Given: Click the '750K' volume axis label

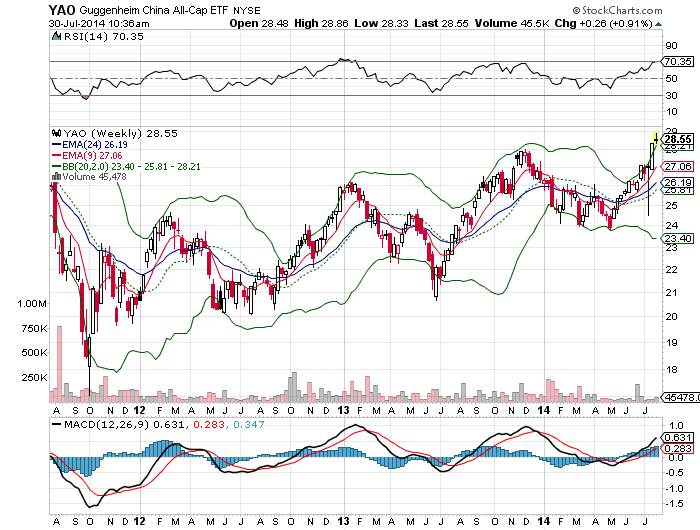Looking at the screenshot, I should [x=34, y=329].
